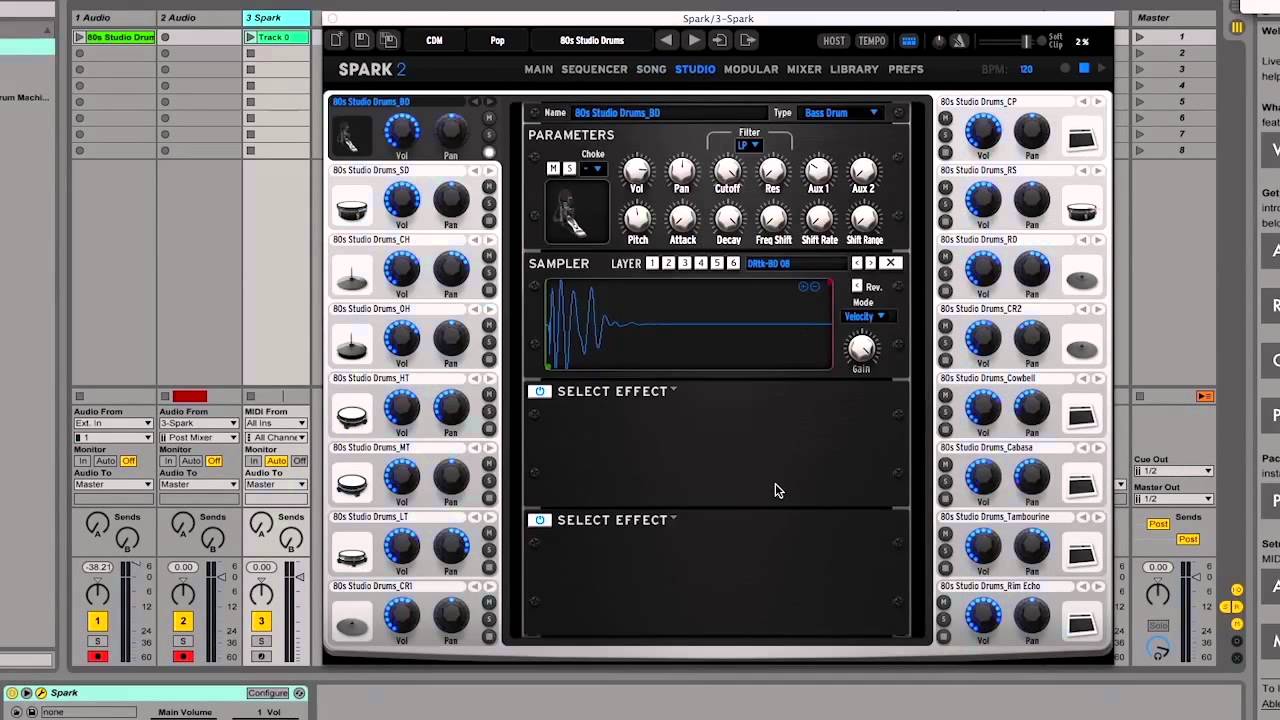Select the high tom HT instrument icon

352,415
